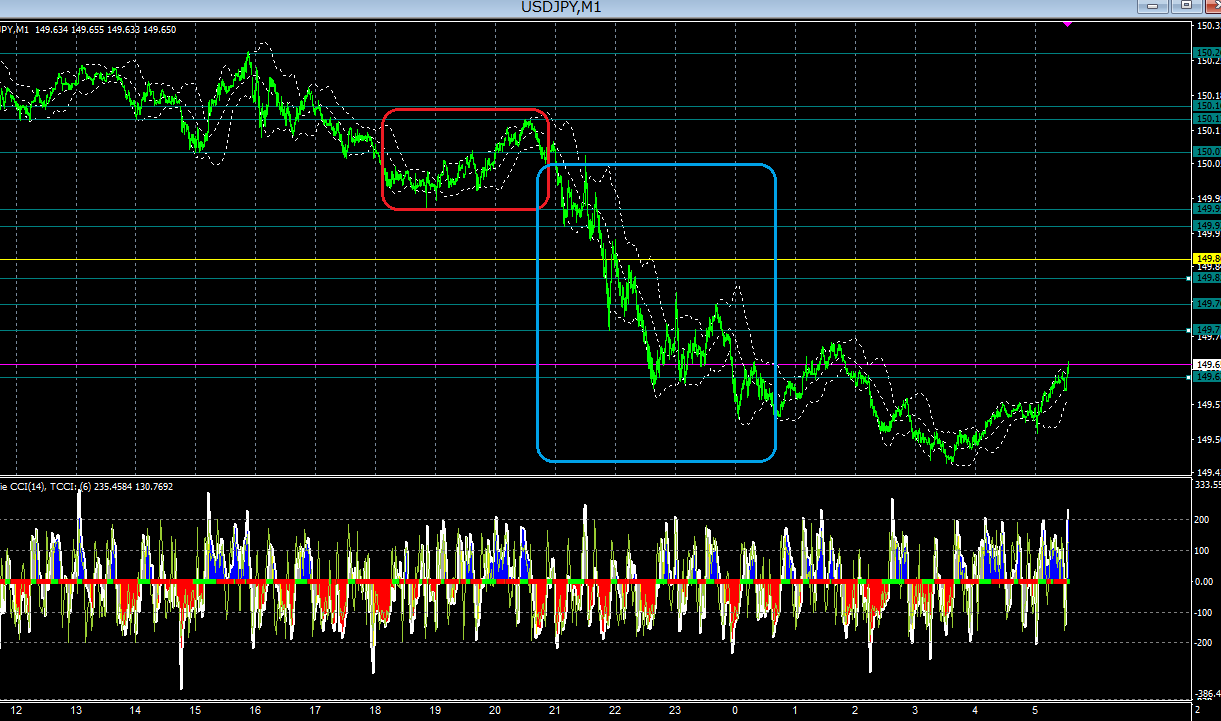1221x721 pixels.
Task: Click the teal-highlighted 150.0 price label
Action: [1207, 152]
